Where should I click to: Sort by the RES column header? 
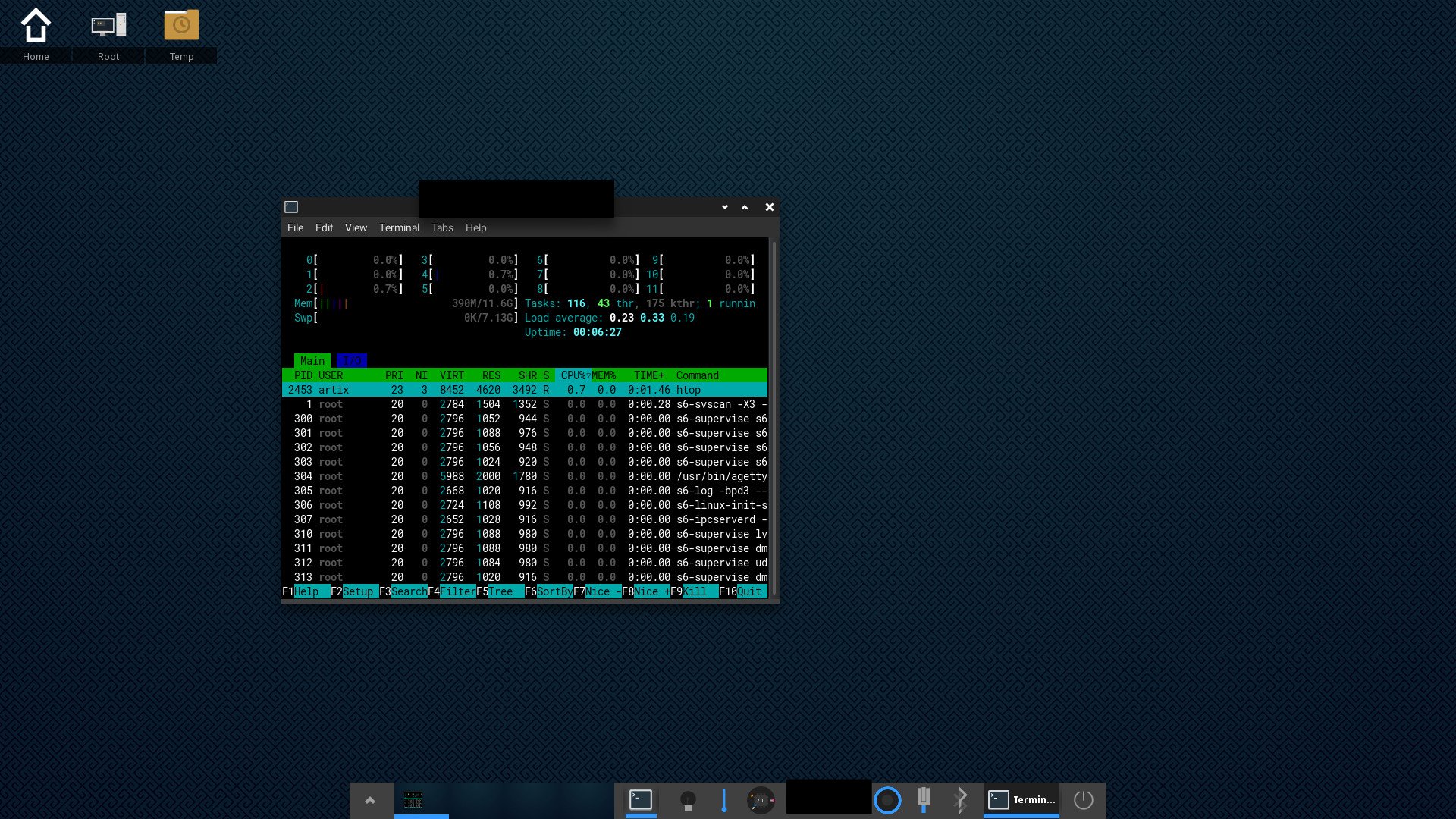[x=491, y=375]
